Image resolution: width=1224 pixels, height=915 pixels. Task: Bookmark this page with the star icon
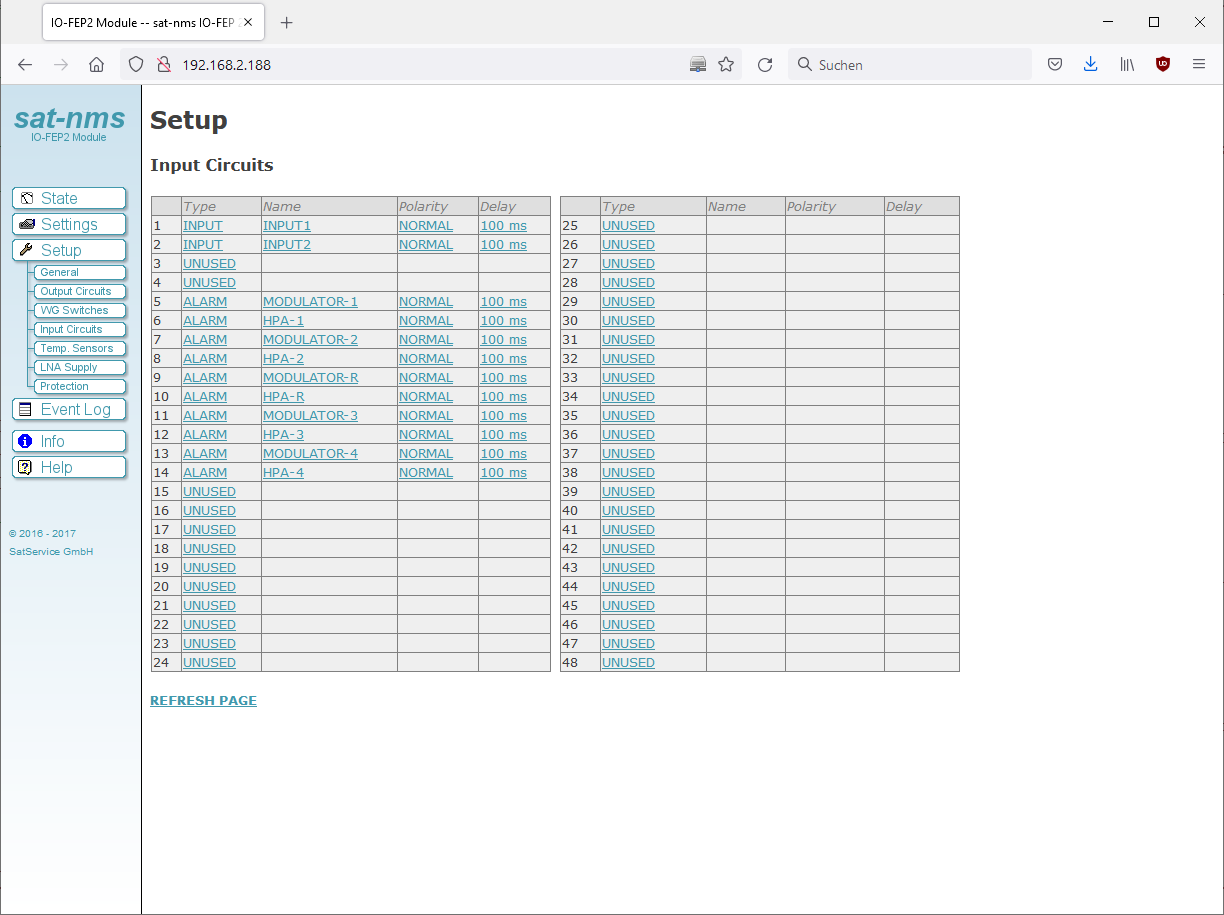click(726, 65)
